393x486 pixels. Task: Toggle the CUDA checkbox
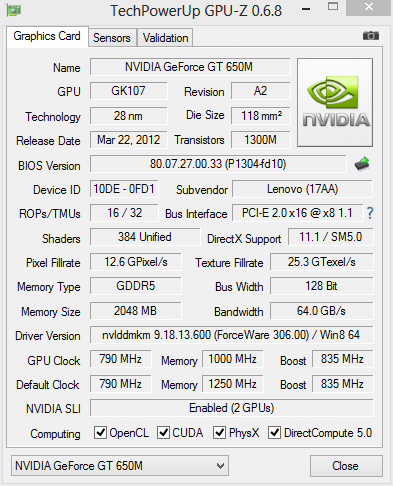[163, 432]
